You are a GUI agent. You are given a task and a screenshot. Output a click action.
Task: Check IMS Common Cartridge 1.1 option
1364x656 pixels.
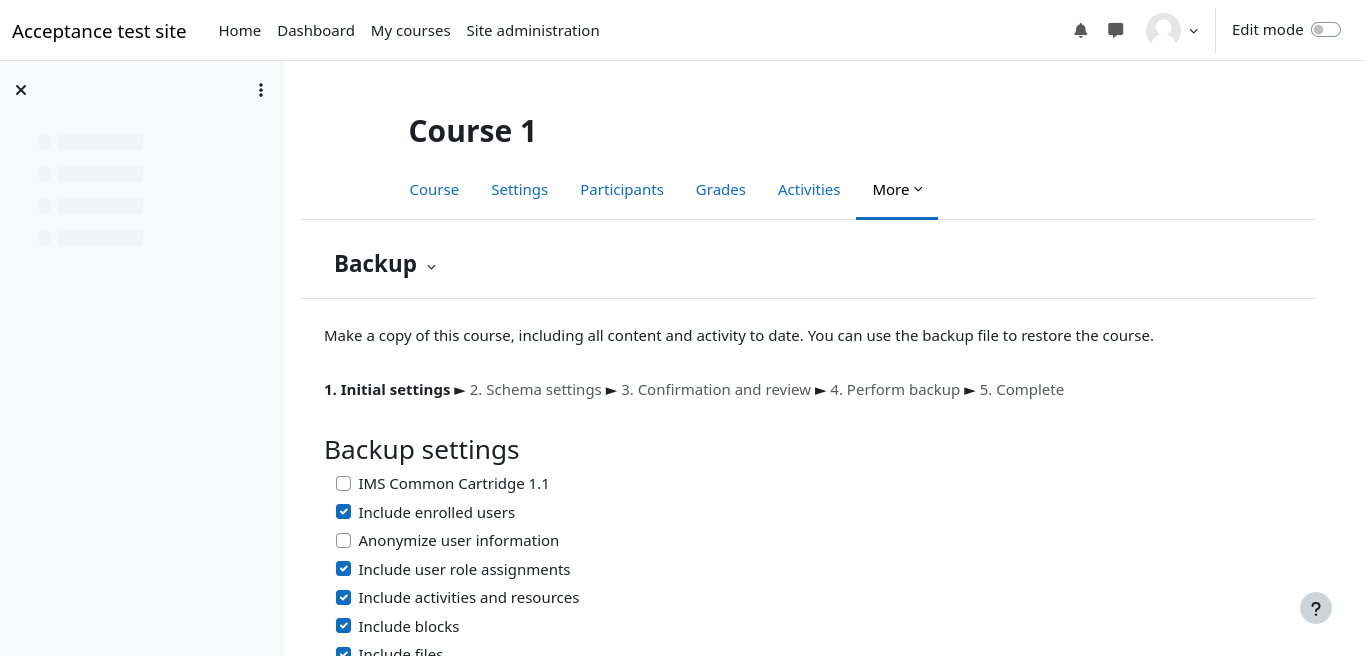[344, 484]
